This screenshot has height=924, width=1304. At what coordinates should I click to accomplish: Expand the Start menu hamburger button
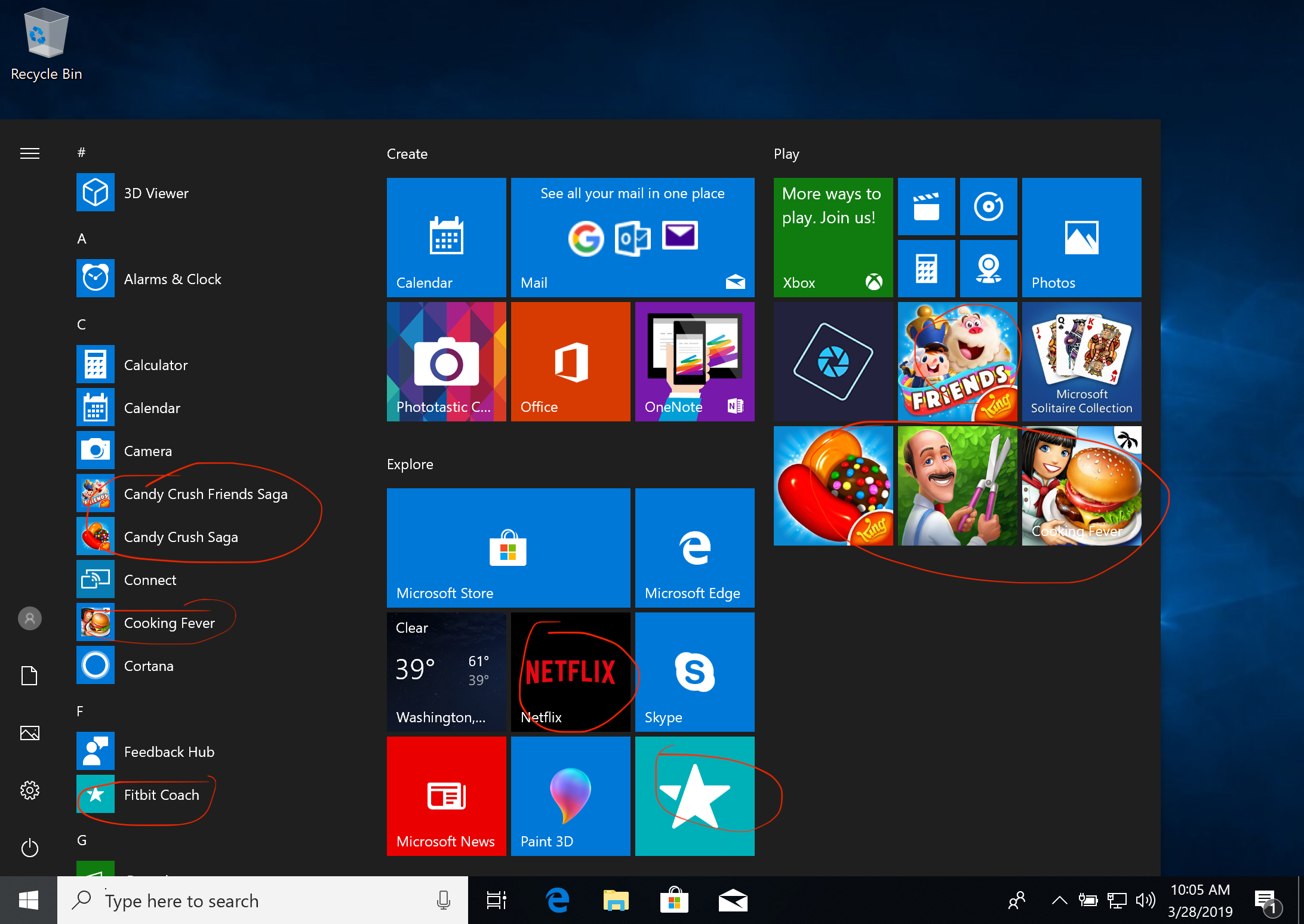point(30,153)
